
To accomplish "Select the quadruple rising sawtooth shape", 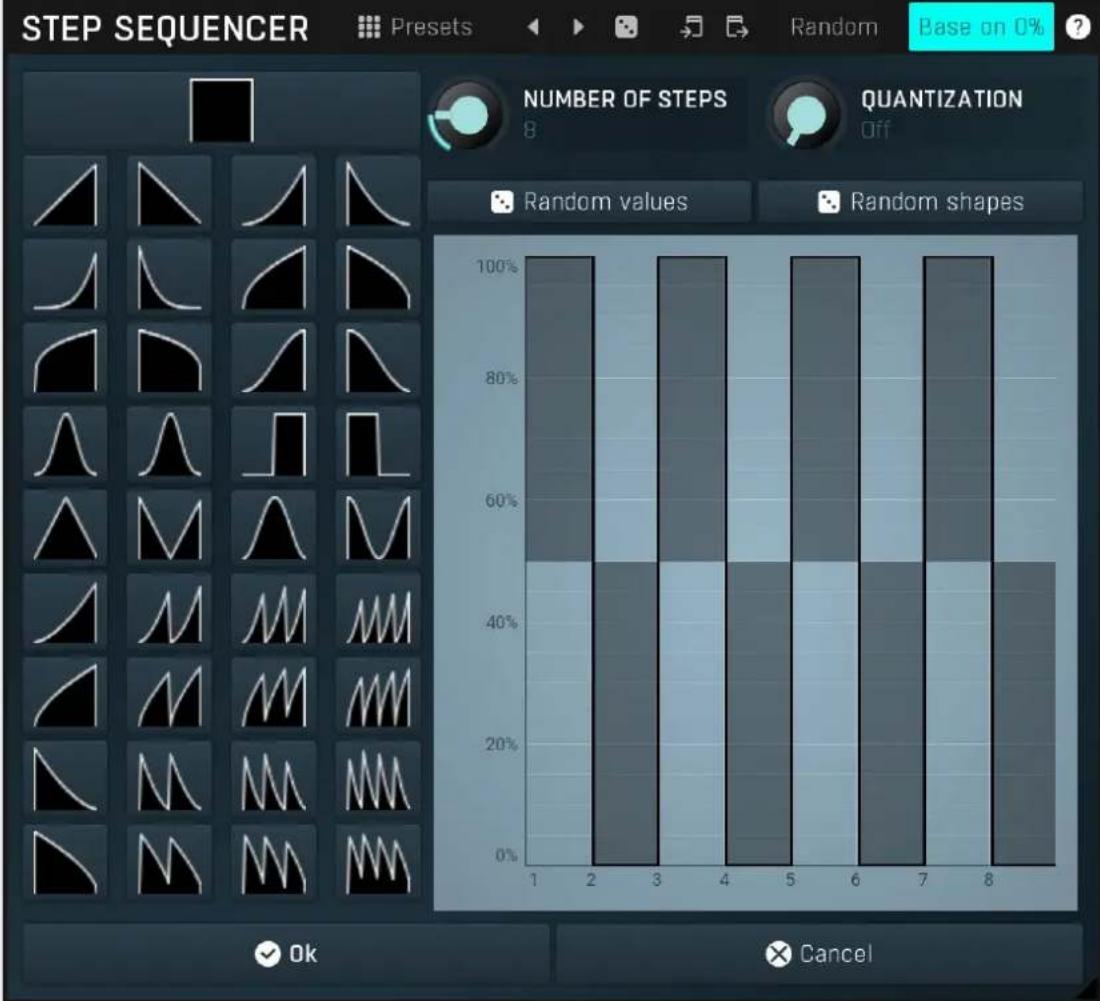I will pos(377,612).
